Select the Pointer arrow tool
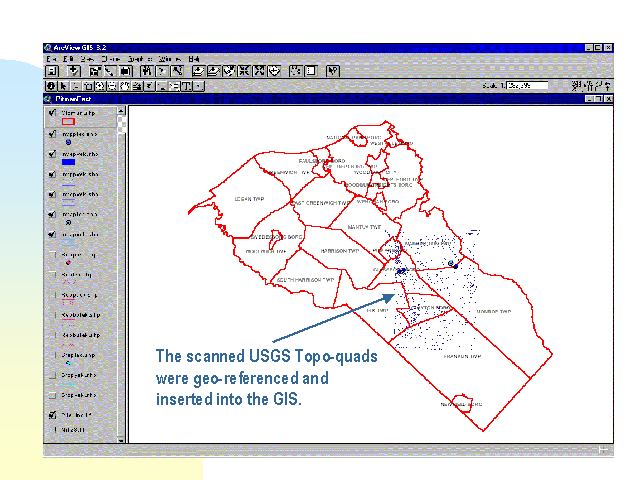 (x=64, y=86)
